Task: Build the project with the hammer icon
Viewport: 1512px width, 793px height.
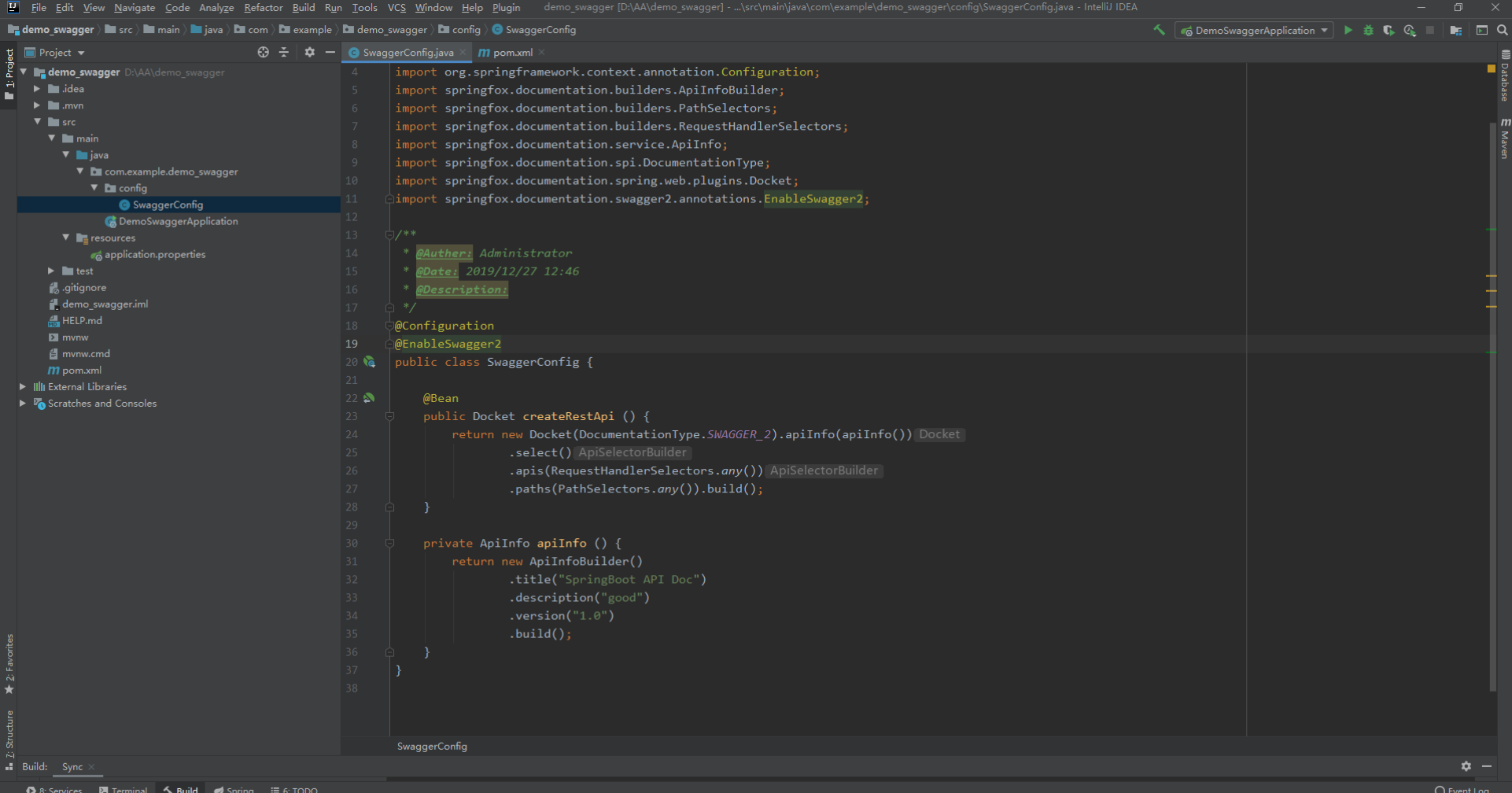Action: coord(1159,30)
